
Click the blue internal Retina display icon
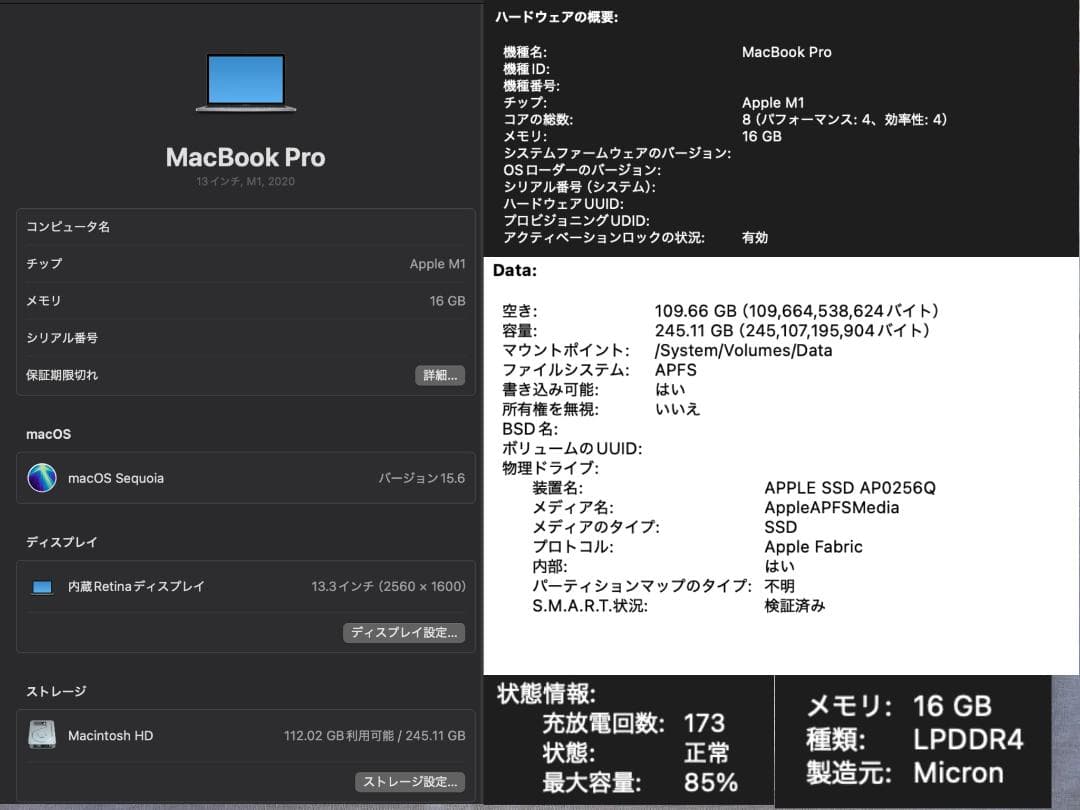[x=41, y=587]
